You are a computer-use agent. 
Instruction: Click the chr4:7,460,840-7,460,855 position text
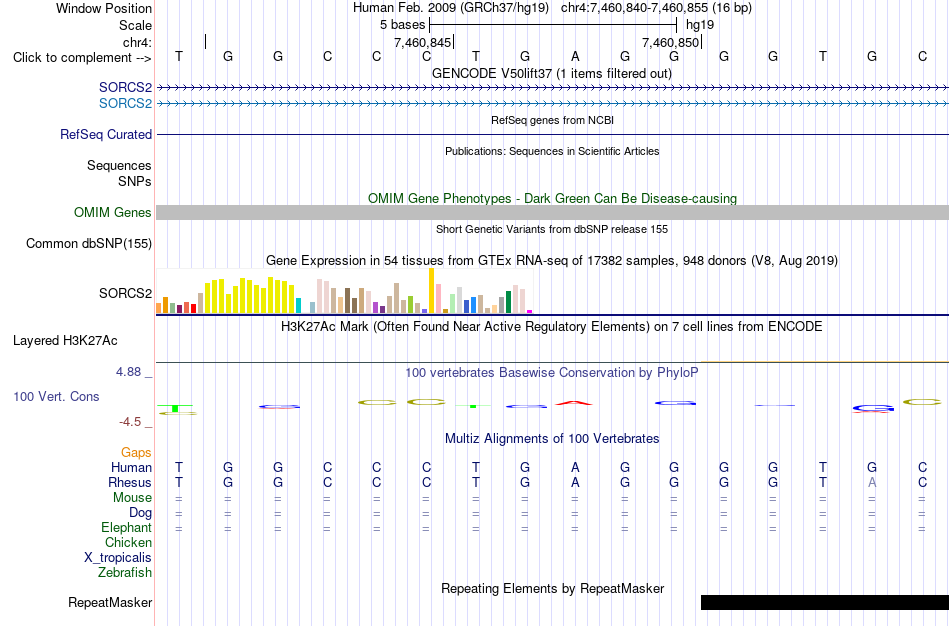click(656, 8)
